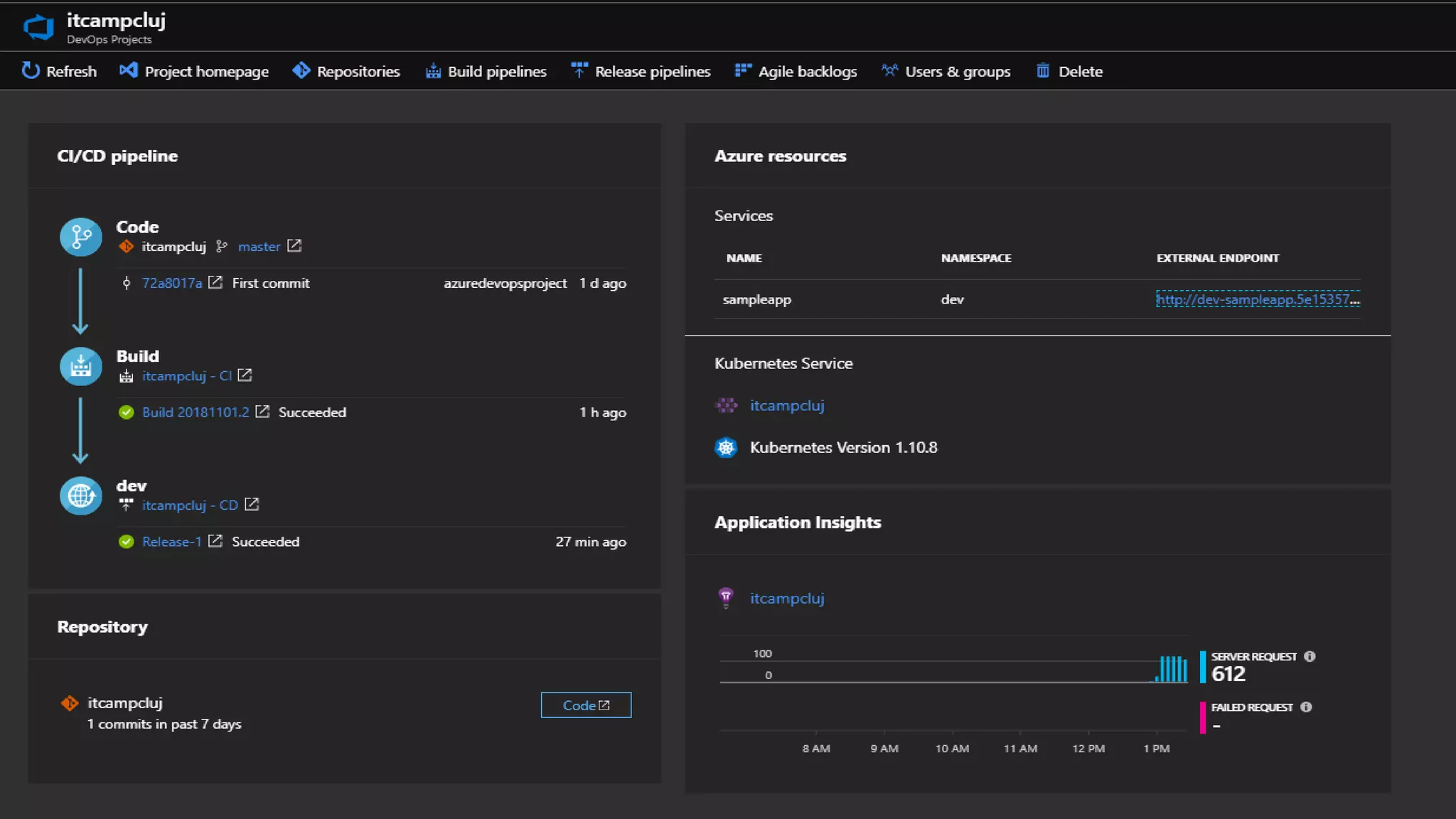The image size is (1456, 819).
Task: Open commit 72a8017a external link icon
Action: tap(215, 283)
